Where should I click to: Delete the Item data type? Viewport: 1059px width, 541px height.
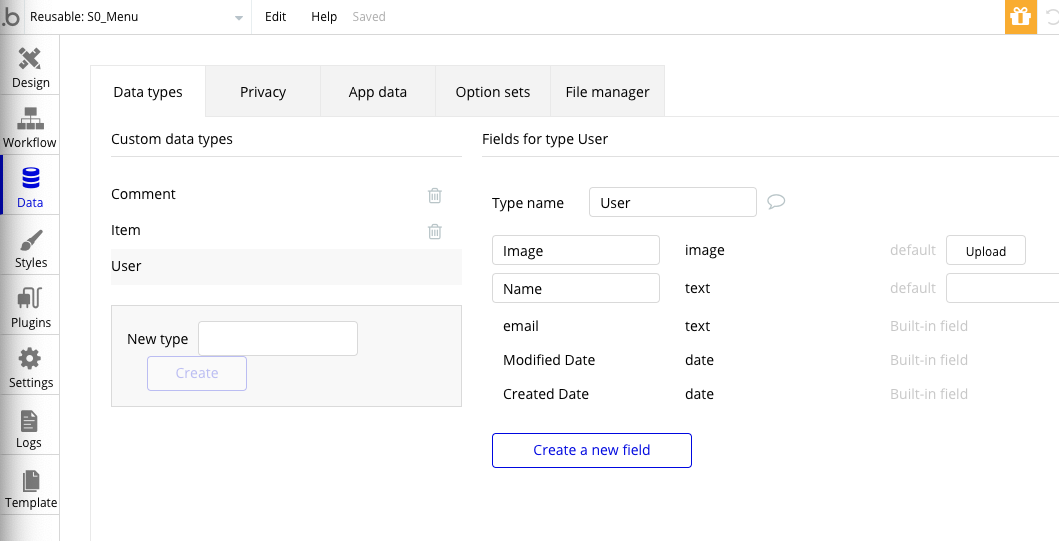(435, 231)
